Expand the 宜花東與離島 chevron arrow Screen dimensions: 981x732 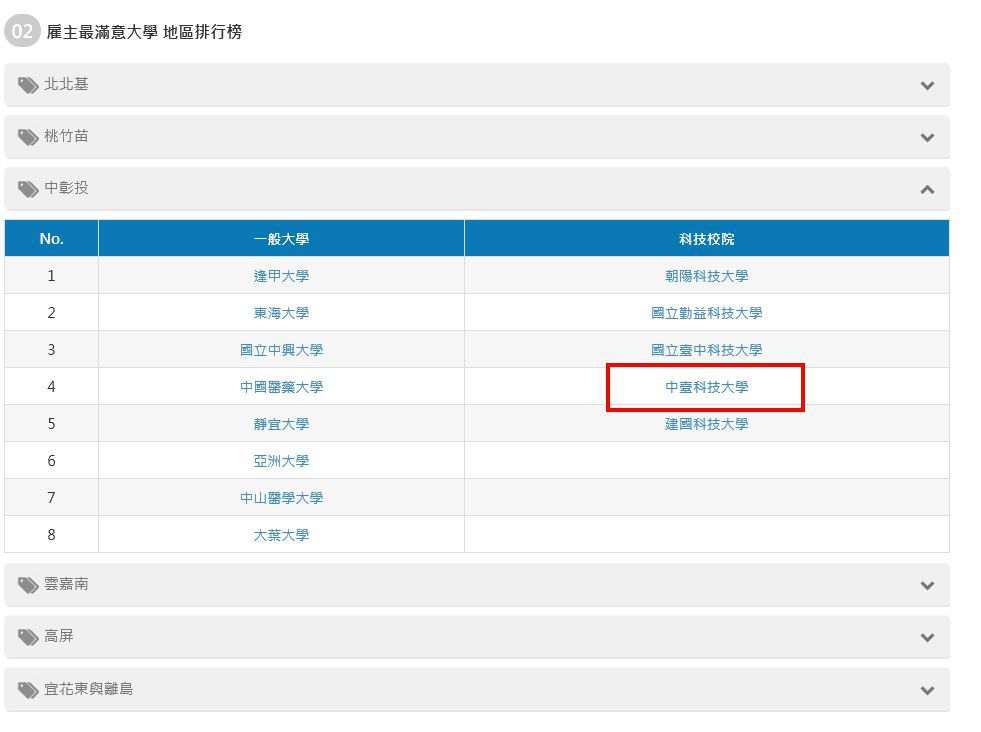click(927, 690)
